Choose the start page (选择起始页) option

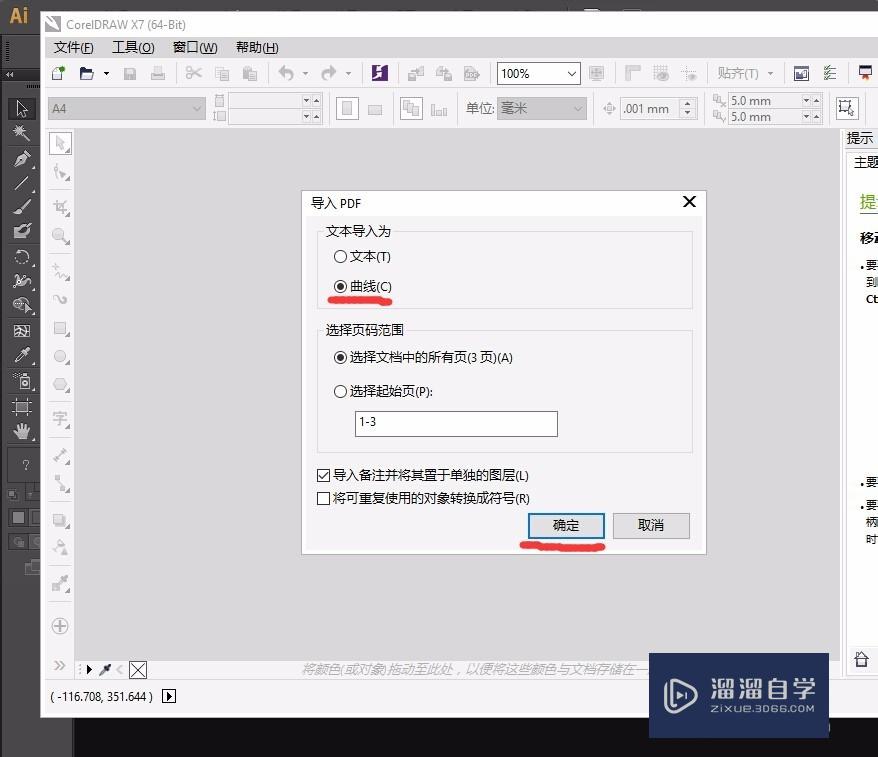point(383,391)
